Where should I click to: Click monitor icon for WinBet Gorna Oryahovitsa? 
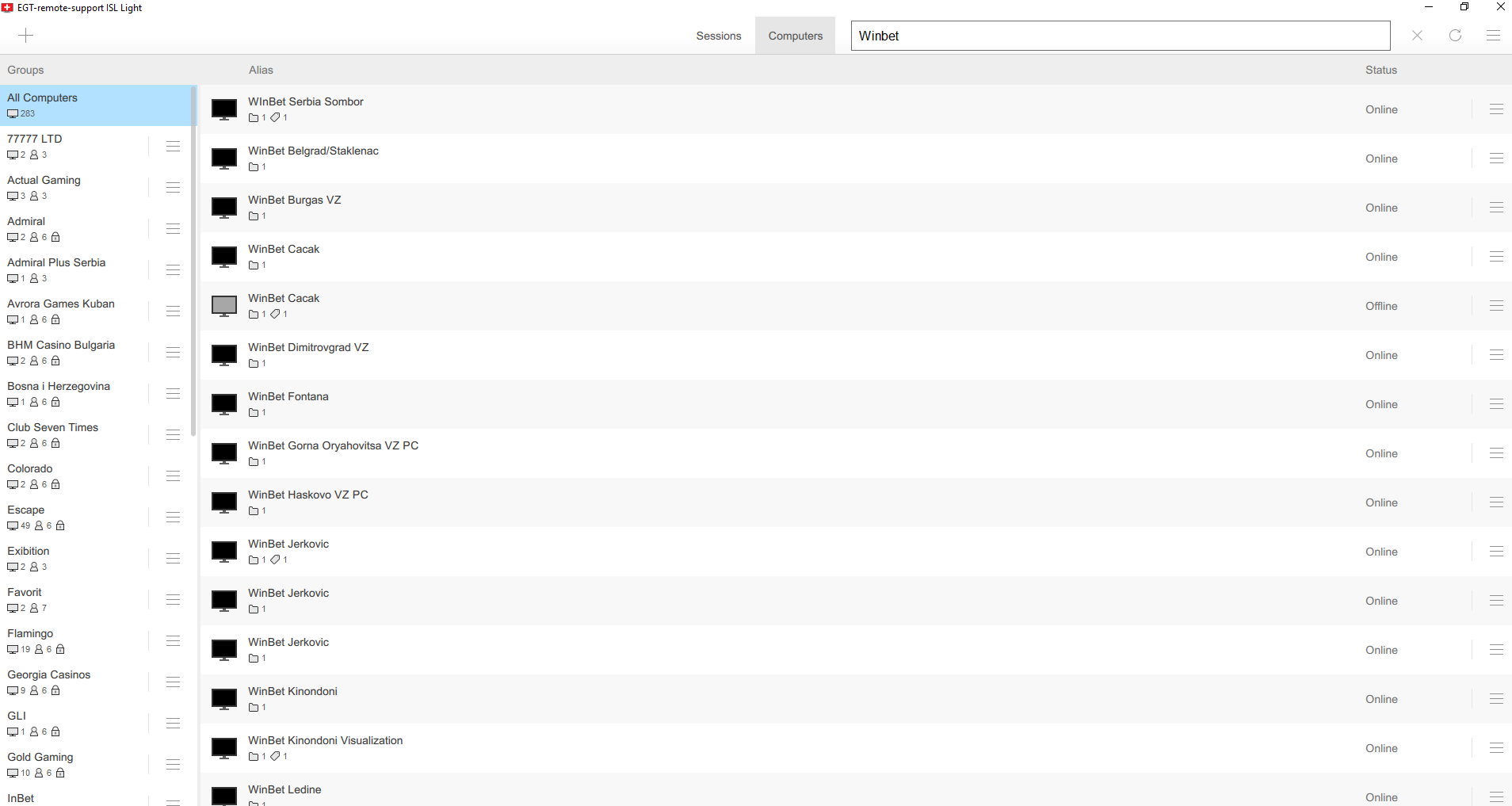click(224, 453)
